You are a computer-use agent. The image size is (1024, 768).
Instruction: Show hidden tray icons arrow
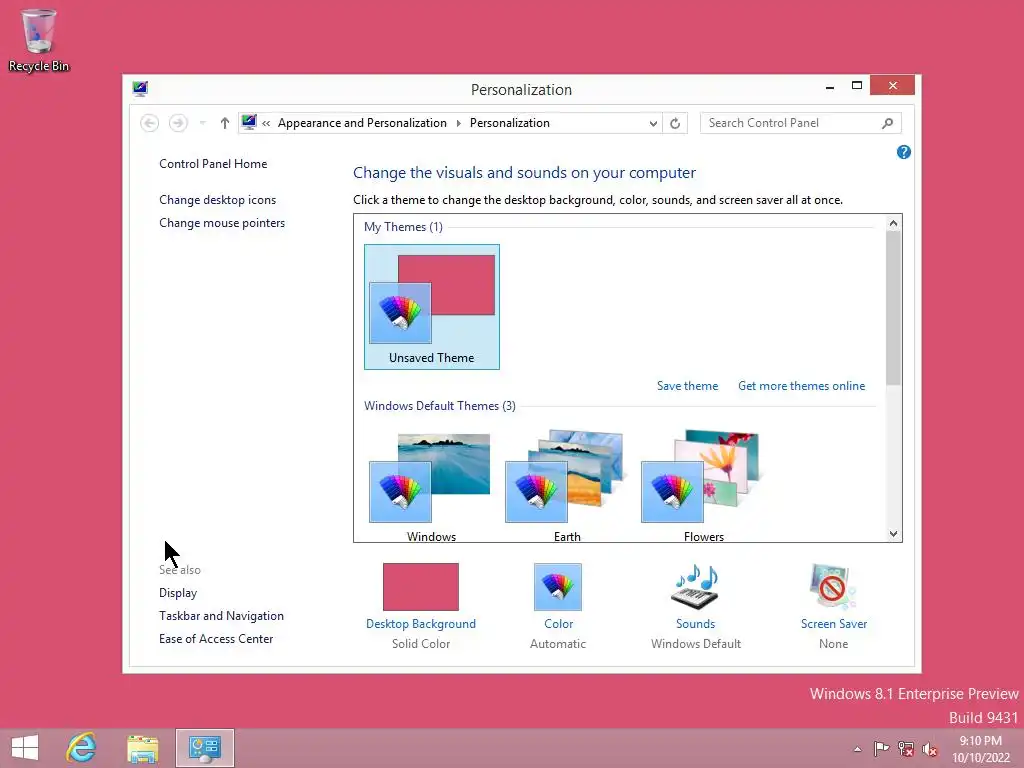(857, 749)
